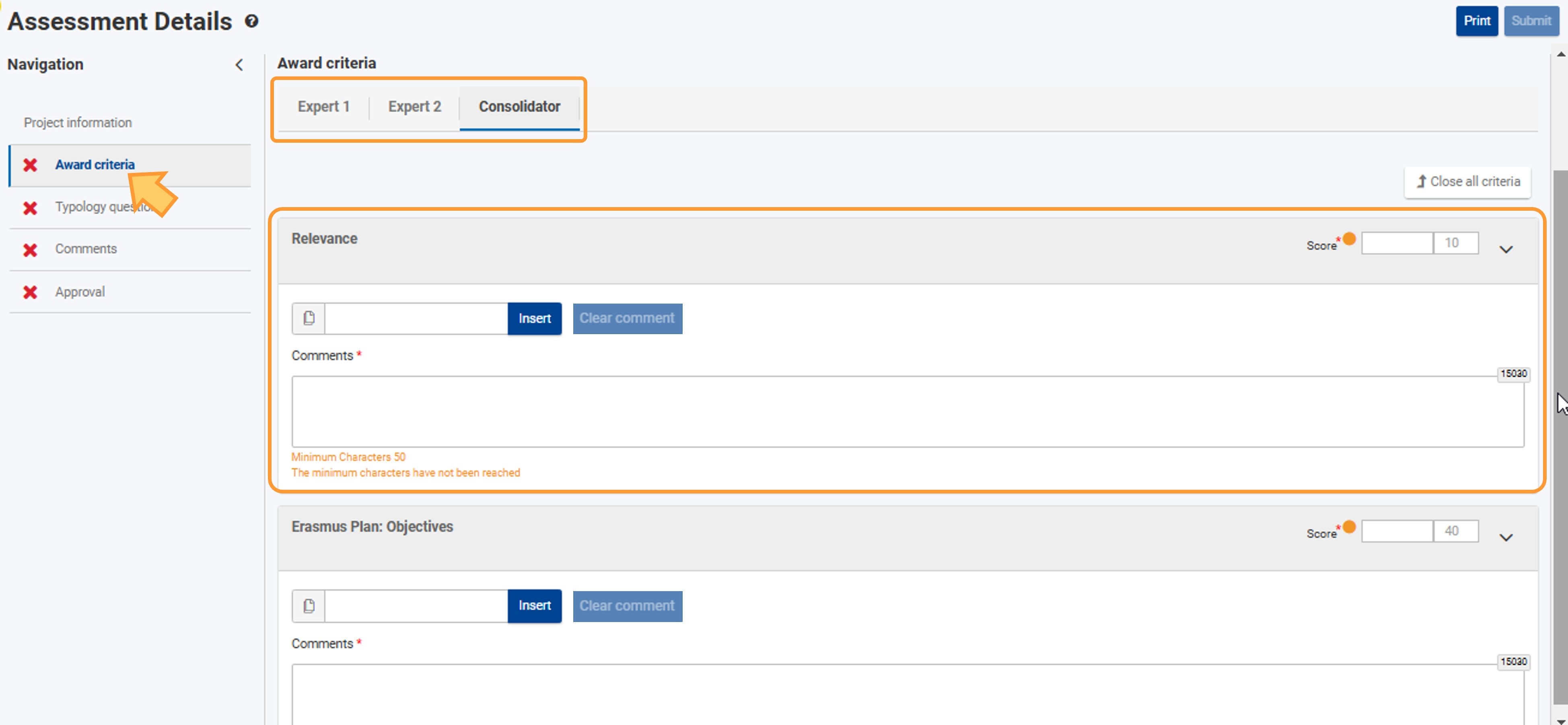Collapse the Erasmus Plan: Objectives chevron
This screenshot has width=1568, height=725.
(x=1505, y=537)
